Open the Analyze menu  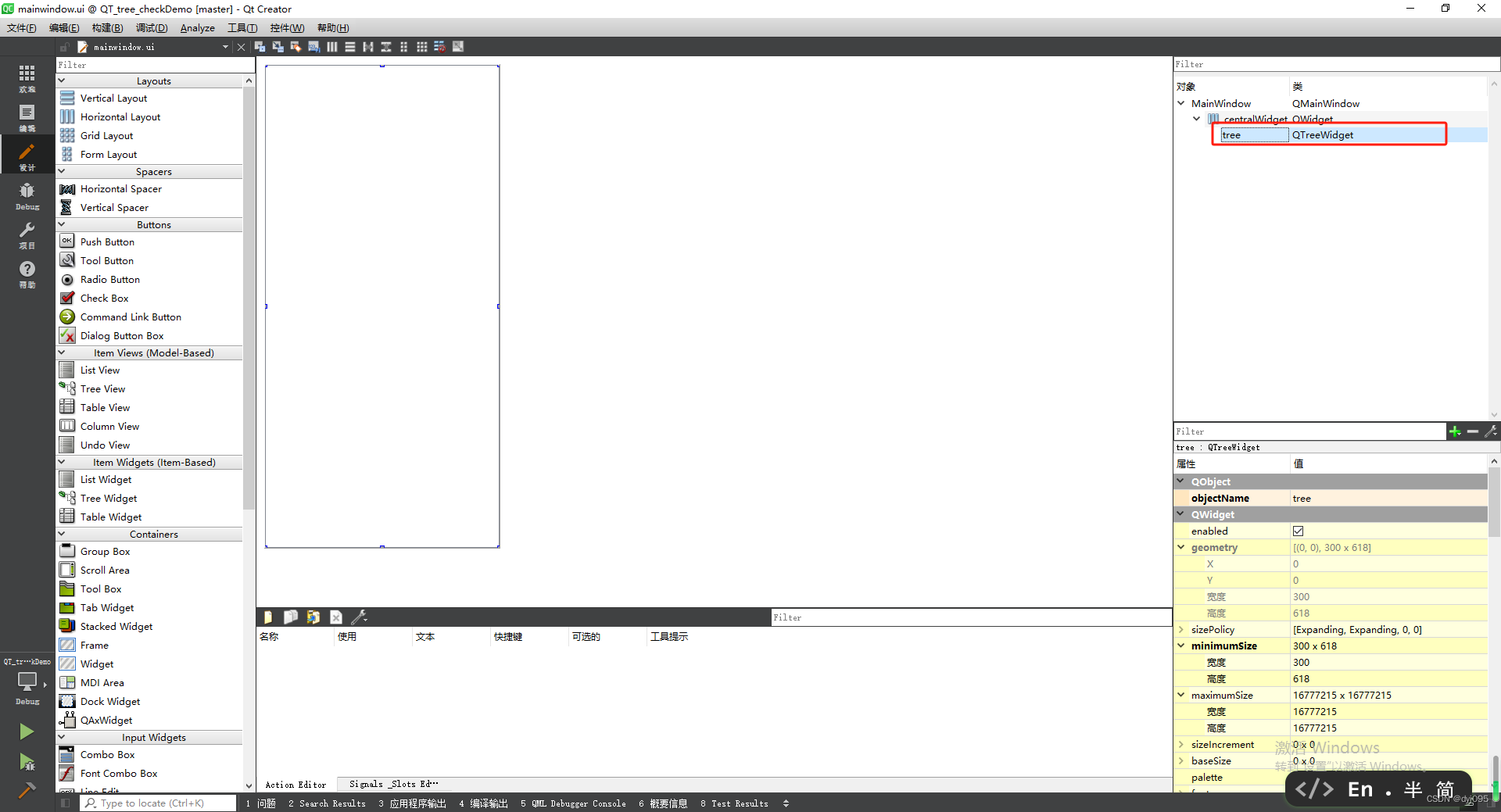pyautogui.click(x=198, y=28)
